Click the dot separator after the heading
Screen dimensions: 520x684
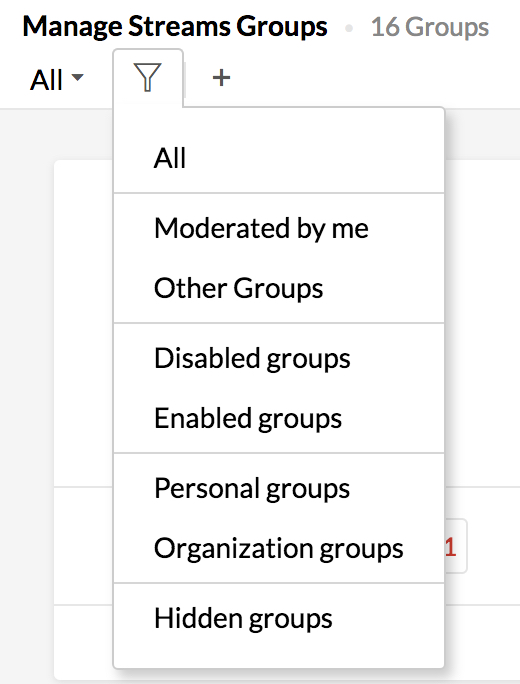(349, 28)
